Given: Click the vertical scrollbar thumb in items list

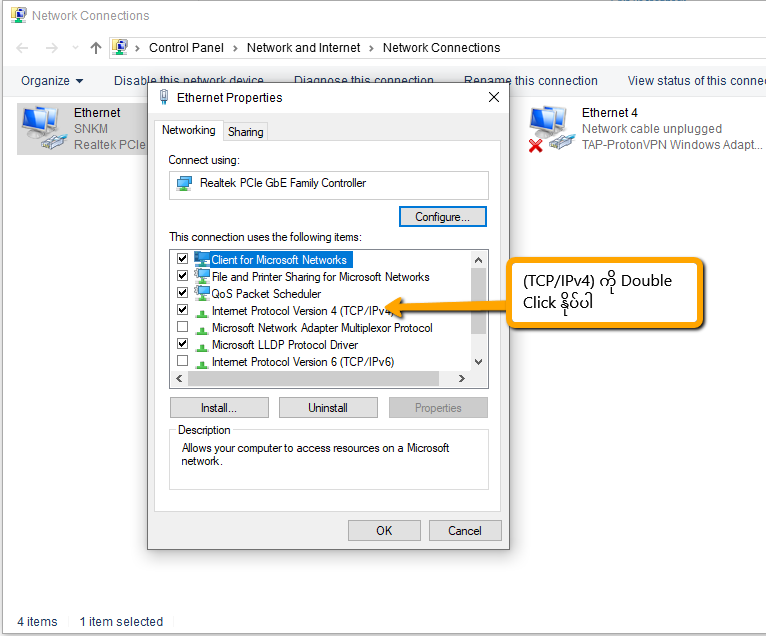Looking at the screenshot, I should pyautogui.click(x=478, y=301).
